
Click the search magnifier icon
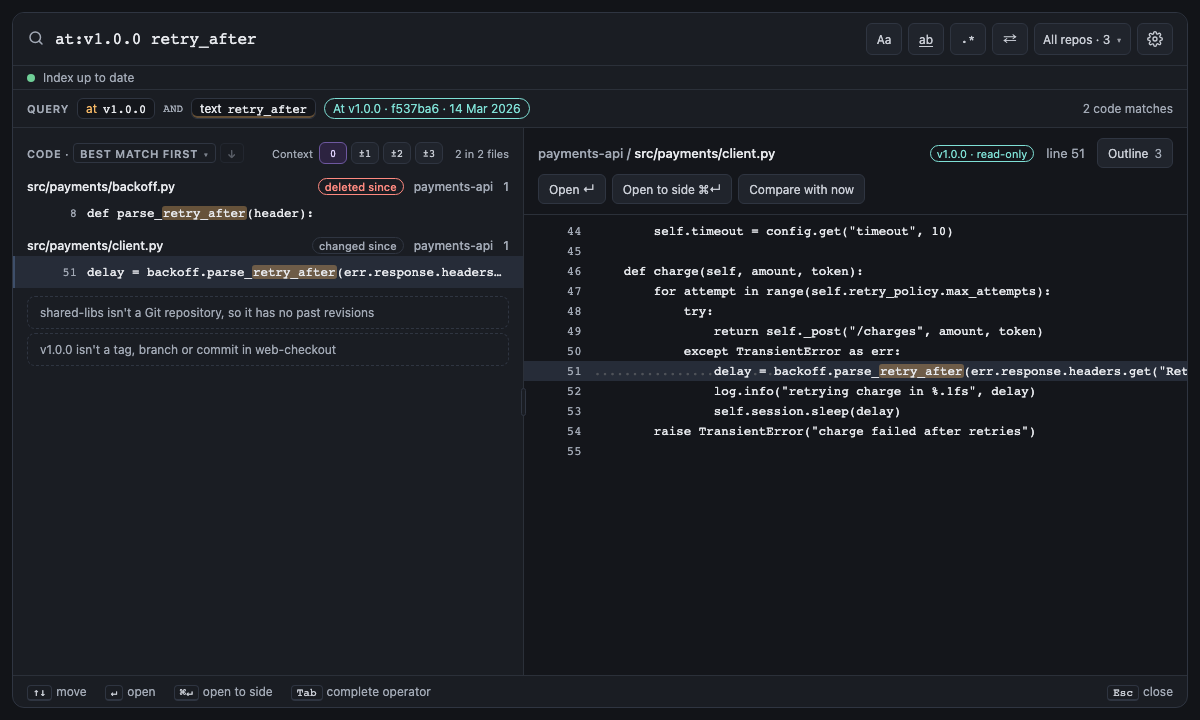tap(36, 39)
